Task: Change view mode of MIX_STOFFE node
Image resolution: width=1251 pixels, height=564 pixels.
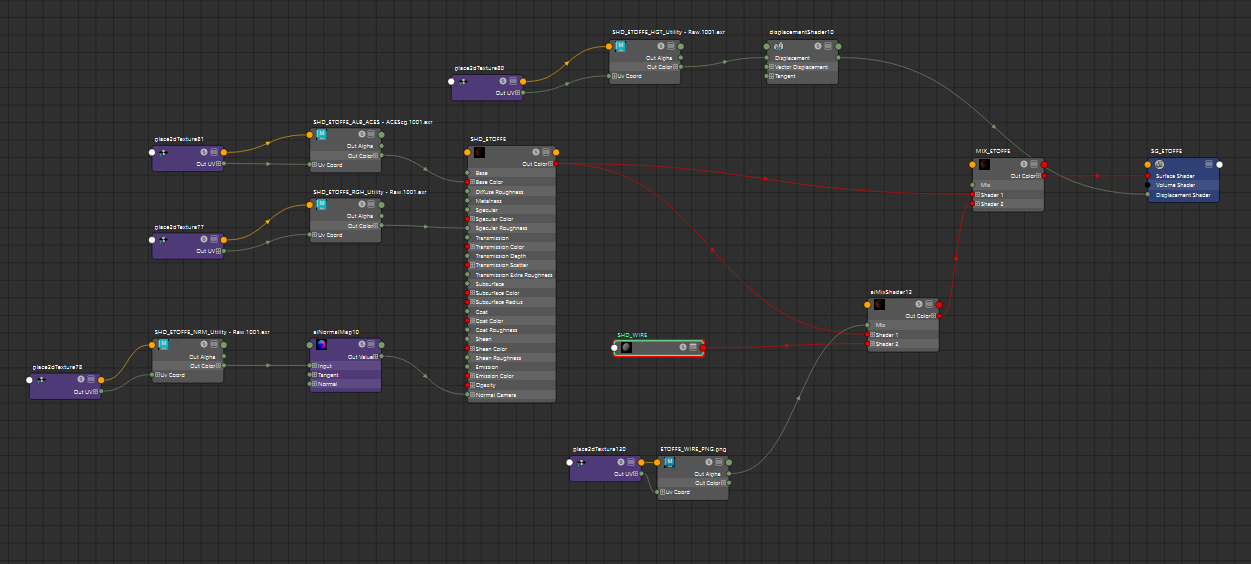Action: (x=1034, y=164)
